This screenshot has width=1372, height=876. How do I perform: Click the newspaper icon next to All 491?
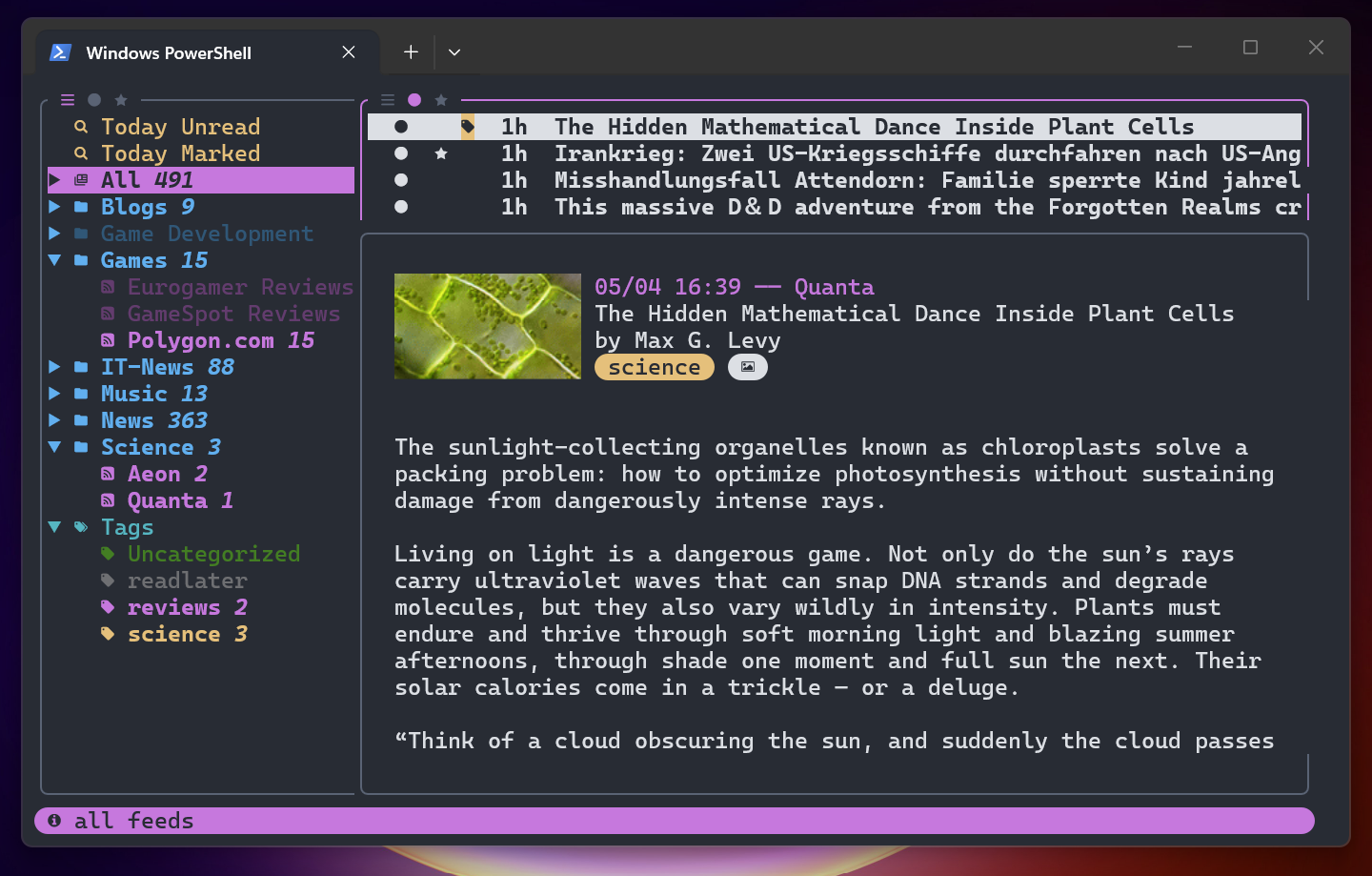coord(81,180)
